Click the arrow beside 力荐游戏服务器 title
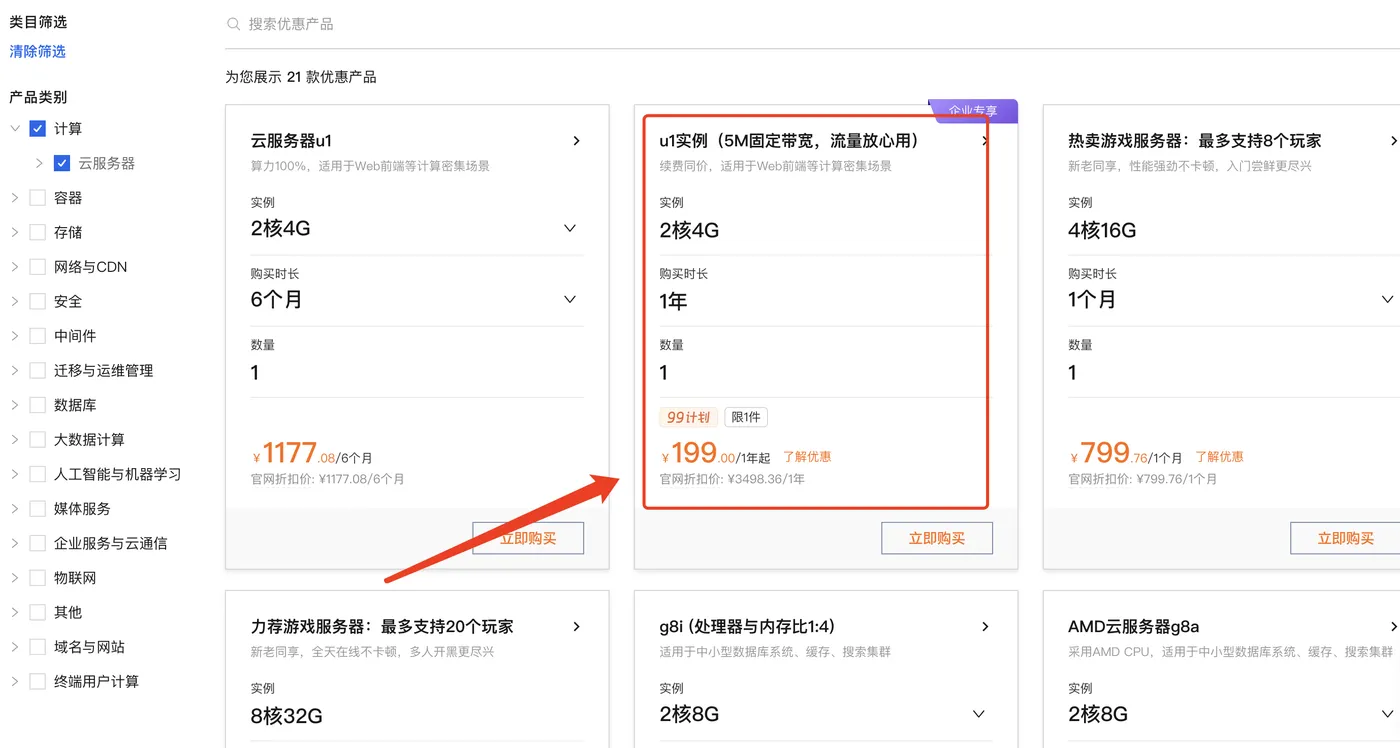Viewport: 1400px width, 748px height. [576, 626]
